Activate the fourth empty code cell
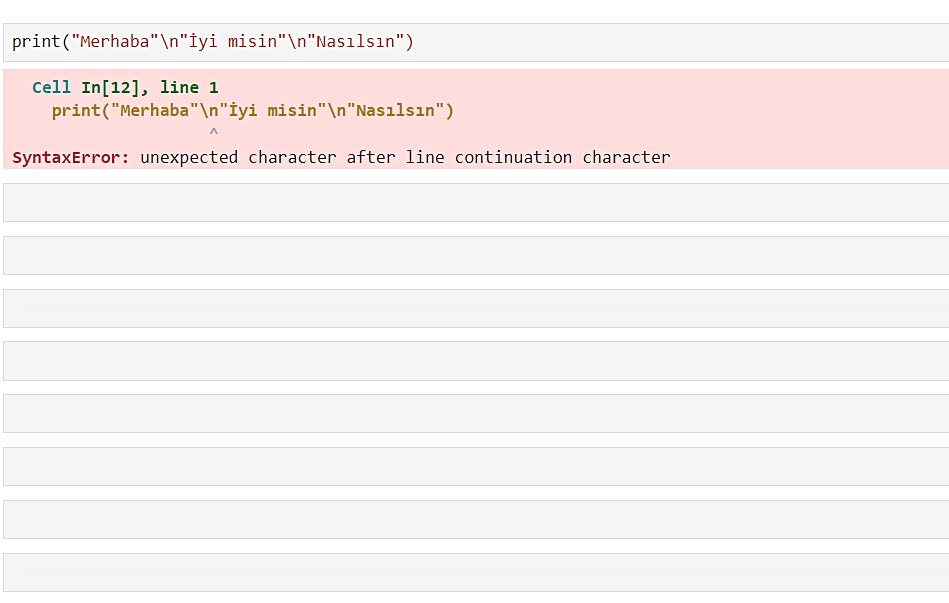Screen dimensions: 949x603 475,361
